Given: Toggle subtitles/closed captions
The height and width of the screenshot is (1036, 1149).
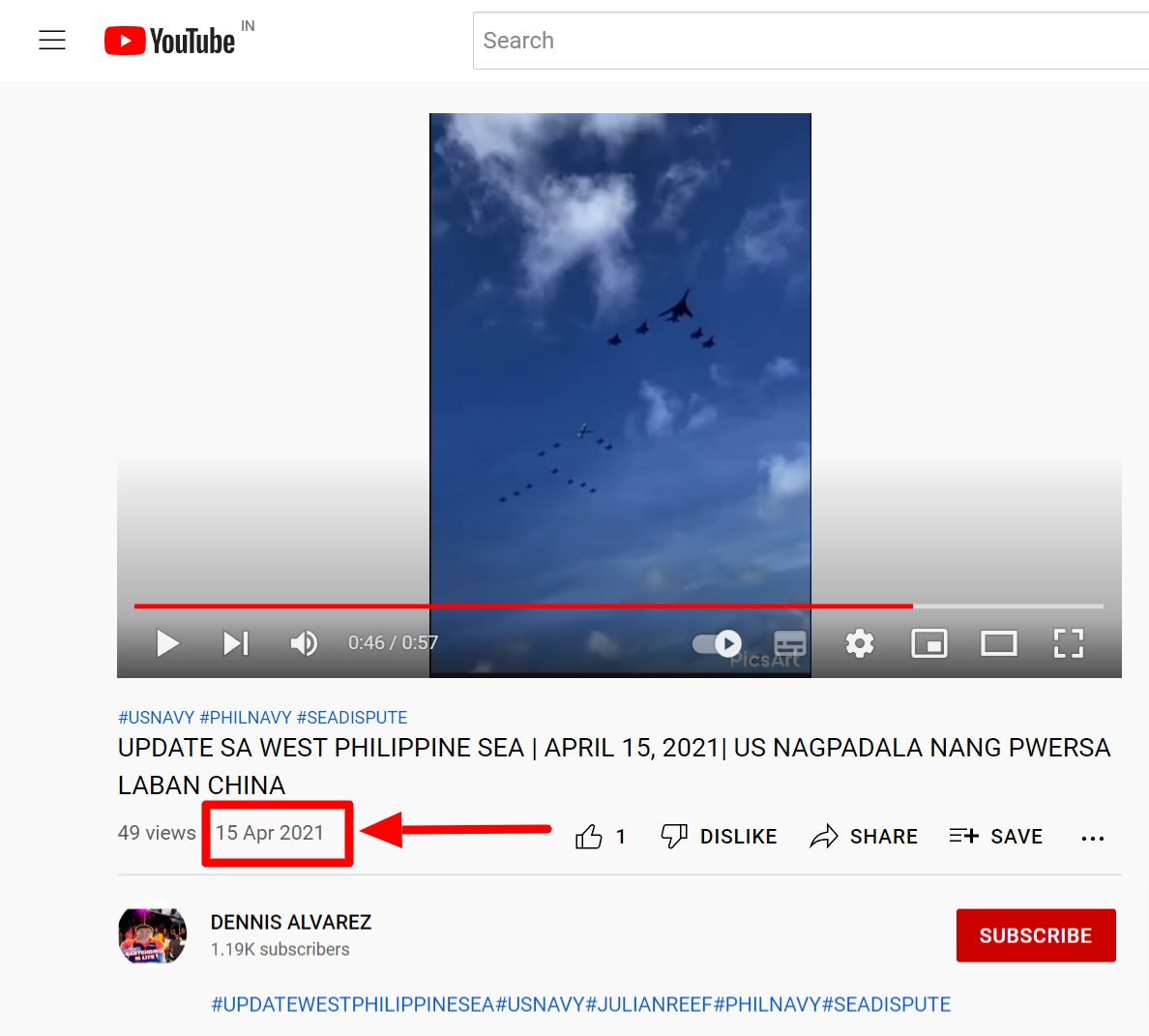Looking at the screenshot, I should tap(790, 644).
